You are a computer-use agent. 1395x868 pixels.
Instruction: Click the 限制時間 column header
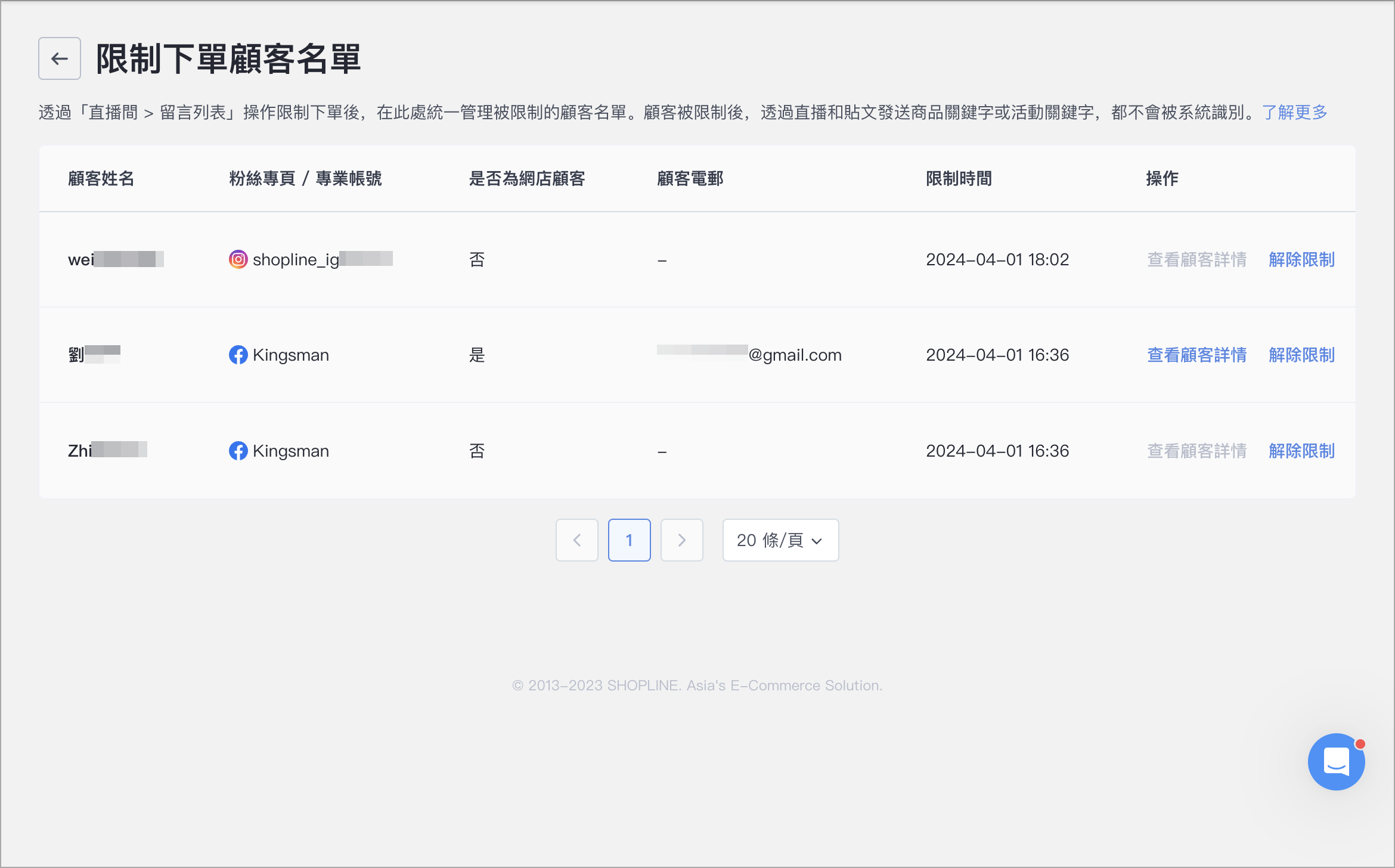(x=959, y=178)
